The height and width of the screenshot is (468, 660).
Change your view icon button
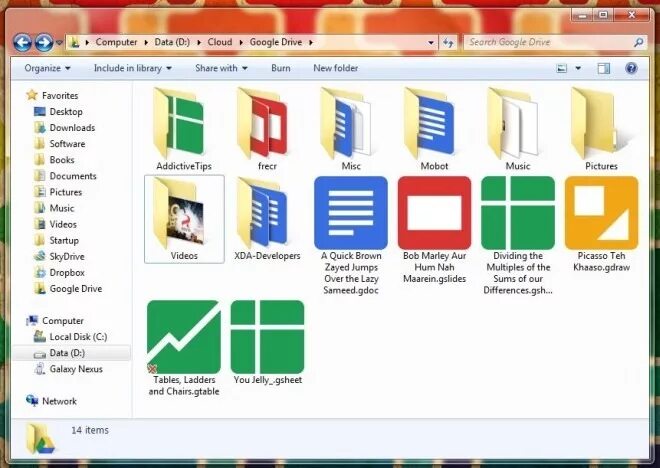click(x=562, y=68)
